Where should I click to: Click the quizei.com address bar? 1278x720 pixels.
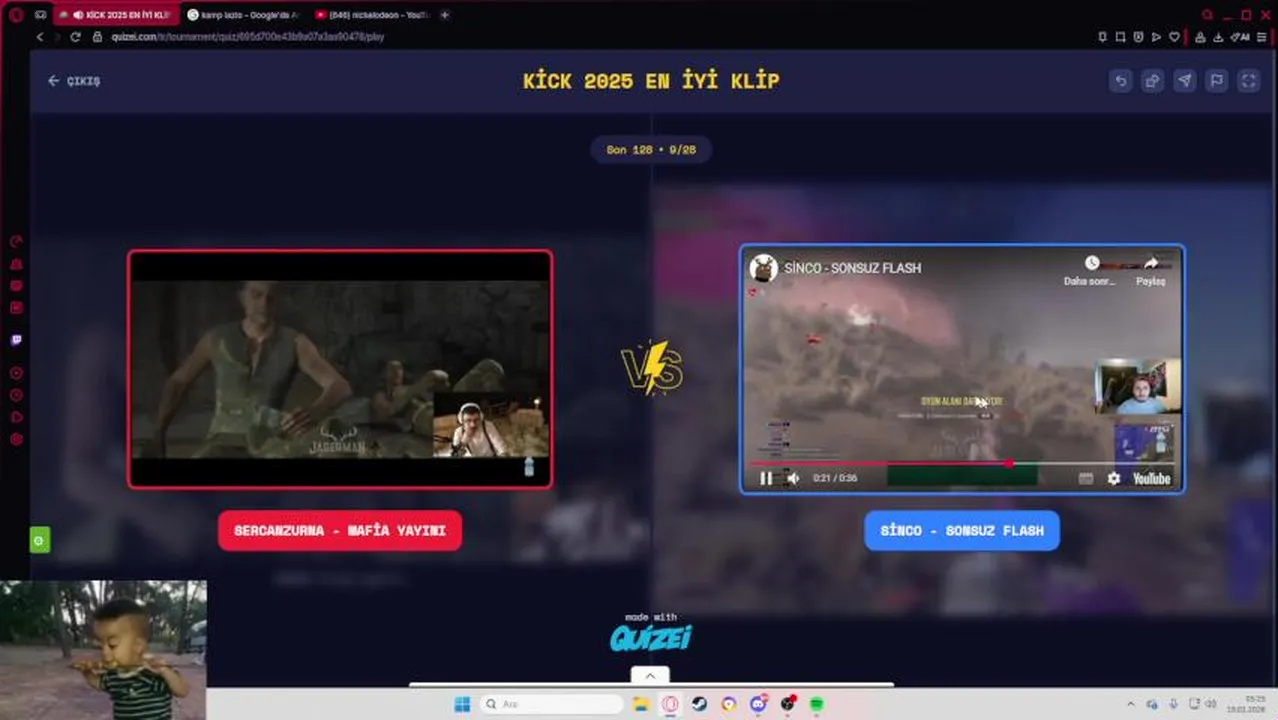pos(248,37)
